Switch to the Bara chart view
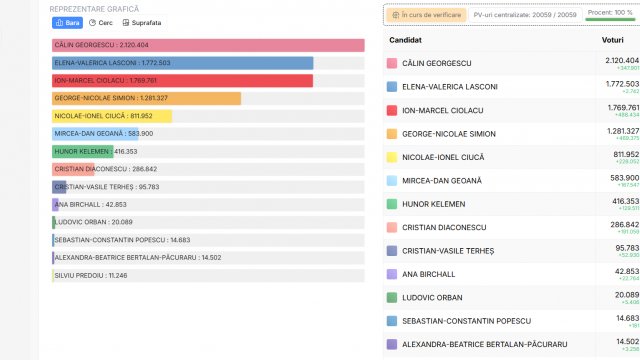Image resolution: width=640 pixels, height=360 pixels. click(67, 23)
